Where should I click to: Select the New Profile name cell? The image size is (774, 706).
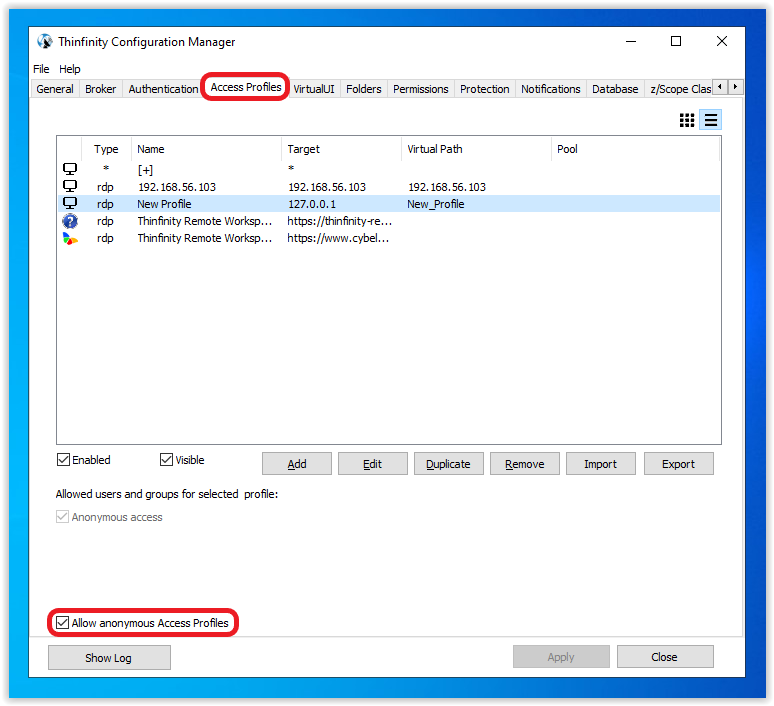[164, 204]
